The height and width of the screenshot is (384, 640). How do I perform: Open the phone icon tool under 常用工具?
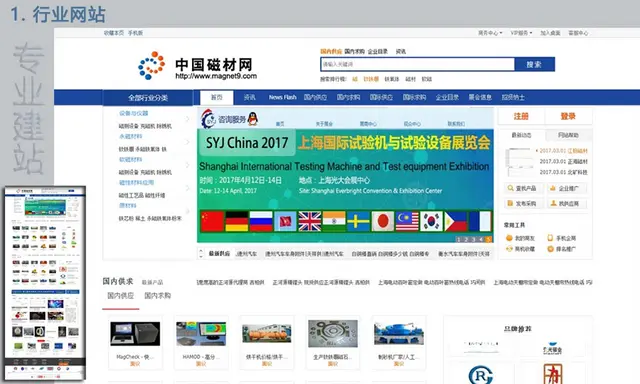pos(562,238)
